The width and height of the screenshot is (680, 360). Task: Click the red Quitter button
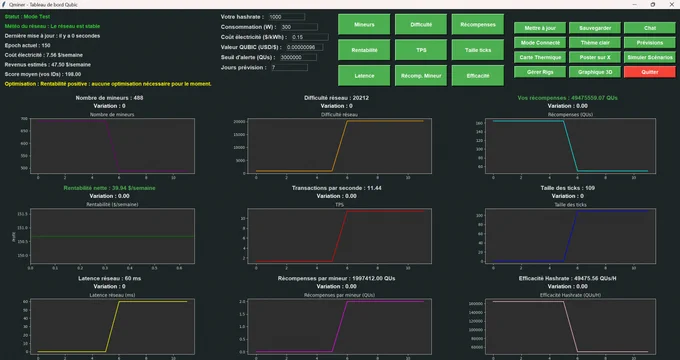[x=650, y=72]
